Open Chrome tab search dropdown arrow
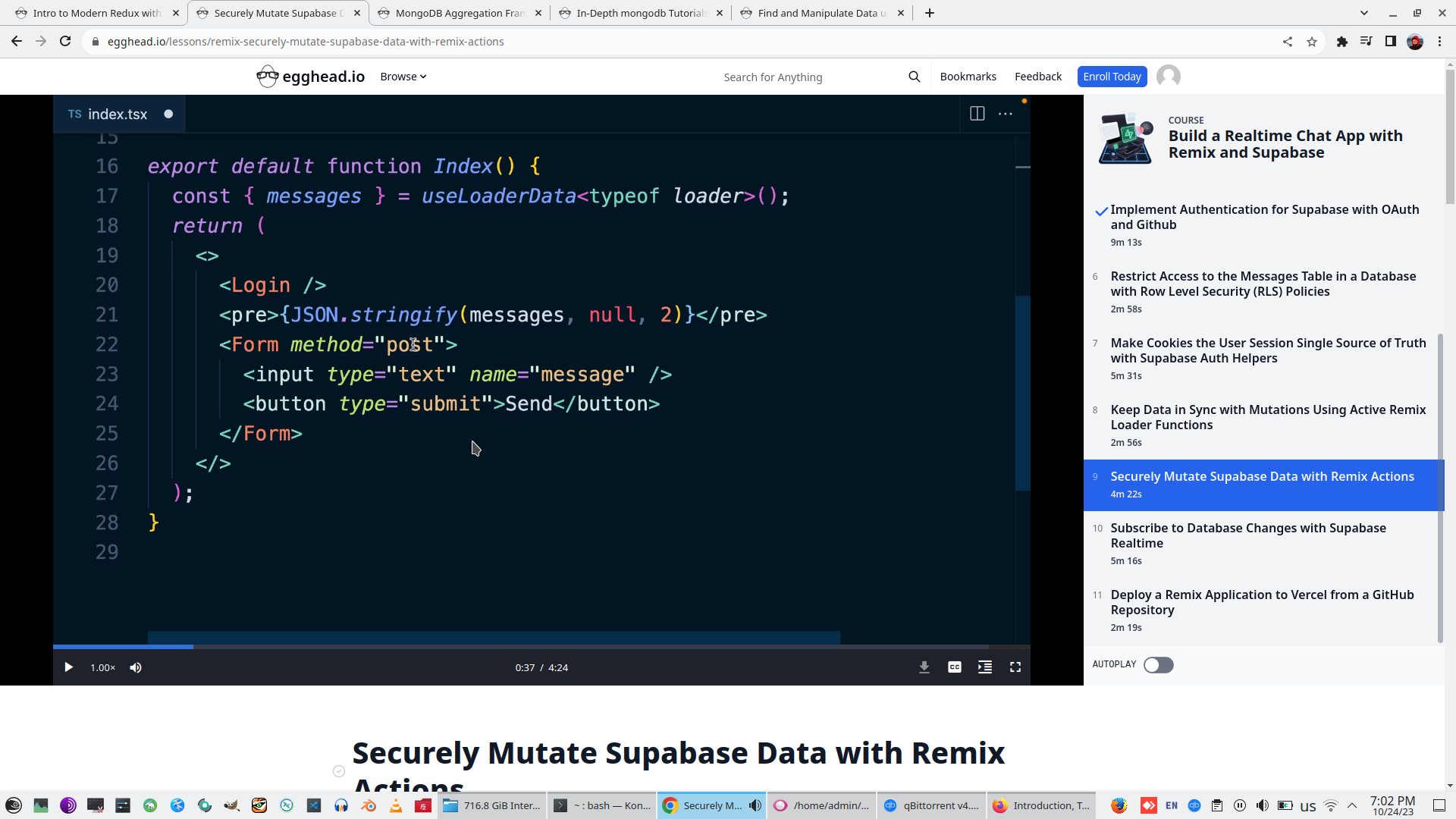The width and height of the screenshot is (1456, 819). [x=1364, y=13]
